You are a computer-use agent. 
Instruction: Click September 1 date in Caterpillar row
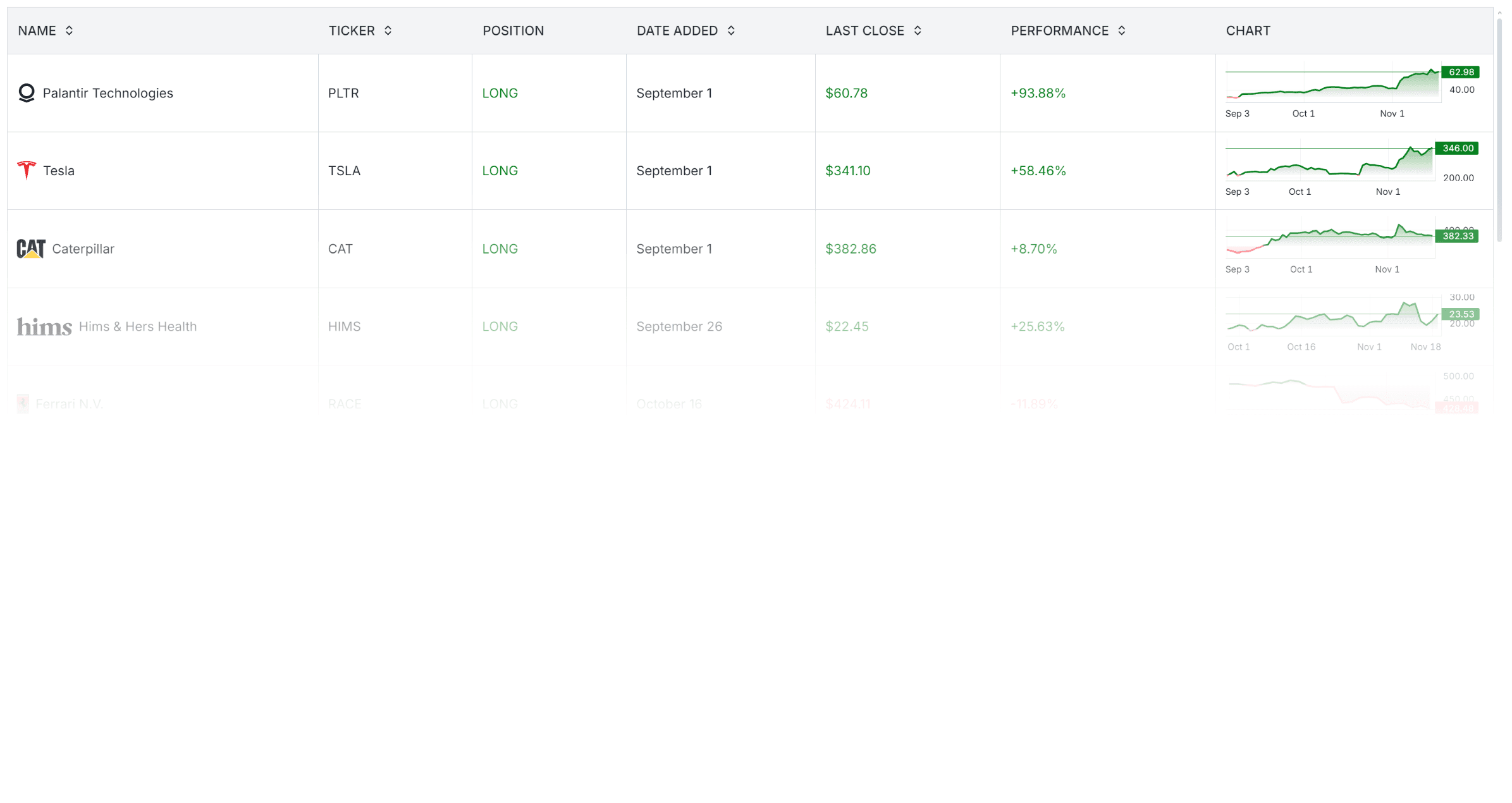click(x=674, y=248)
